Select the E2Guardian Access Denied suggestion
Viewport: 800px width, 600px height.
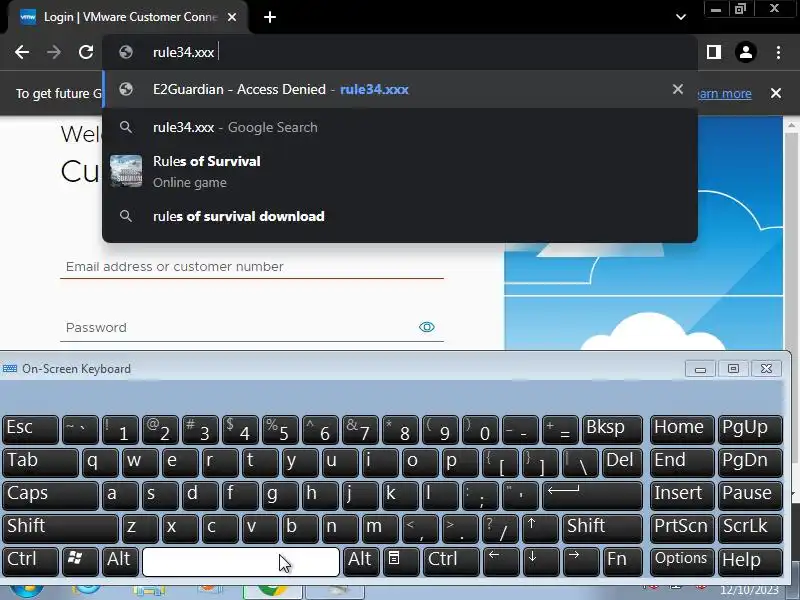pyautogui.click(x=399, y=89)
